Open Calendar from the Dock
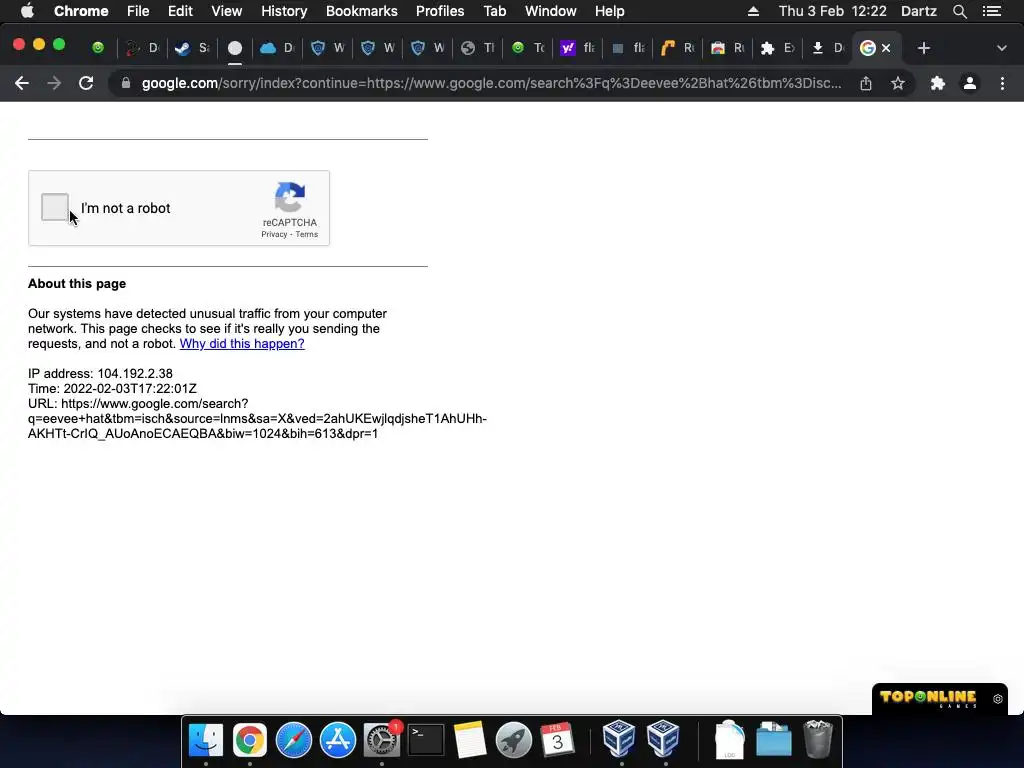Viewport: 1024px width, 768px height. click(x=557, y=740)
